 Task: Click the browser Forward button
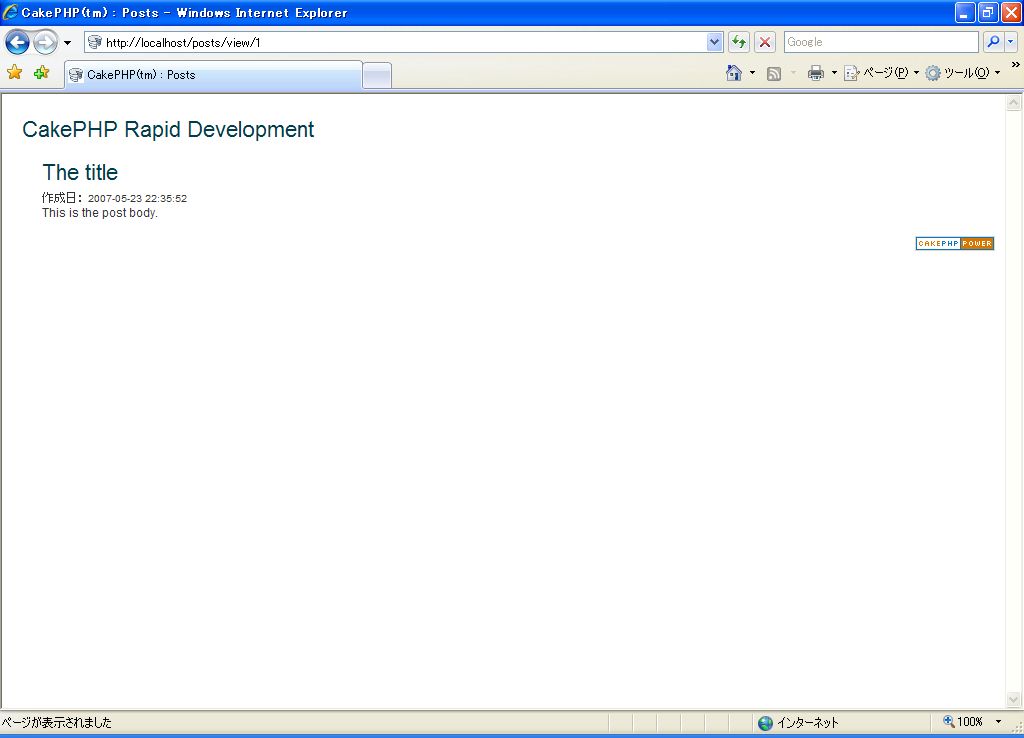(x=45, y=42)
